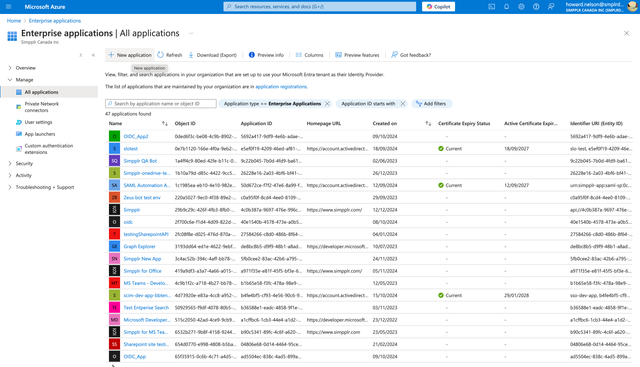
Task: Open the Application ID starts with filter pill
Action: point(368,104)
